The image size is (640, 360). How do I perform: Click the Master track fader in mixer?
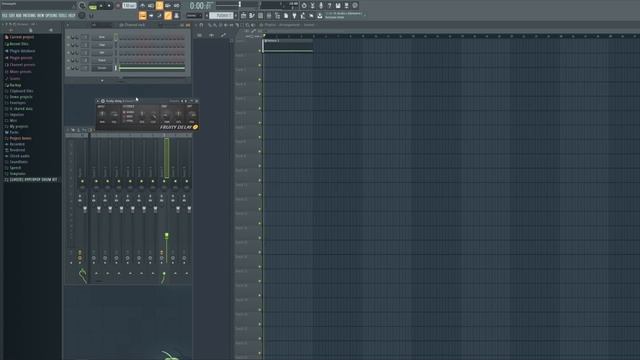(85, 209)
